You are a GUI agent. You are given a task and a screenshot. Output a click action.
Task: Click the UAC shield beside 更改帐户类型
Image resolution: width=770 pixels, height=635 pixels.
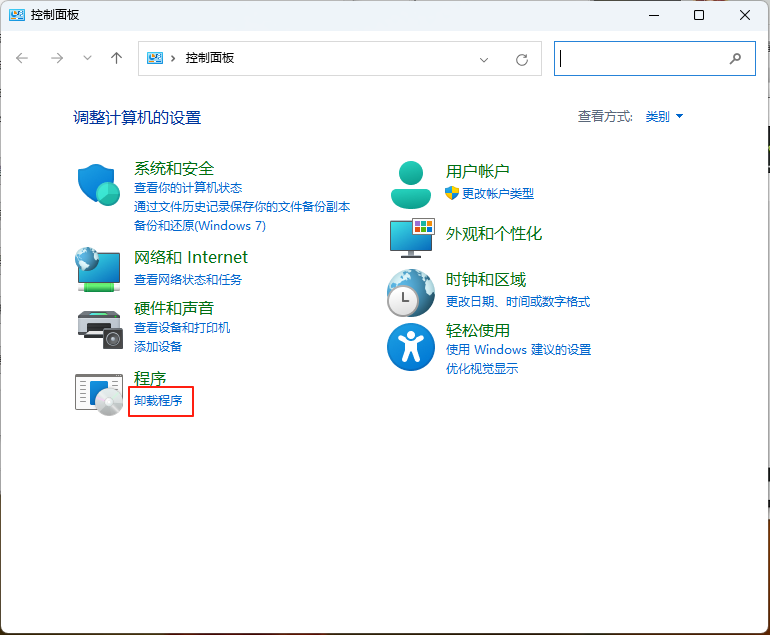[x=451, y=193]
